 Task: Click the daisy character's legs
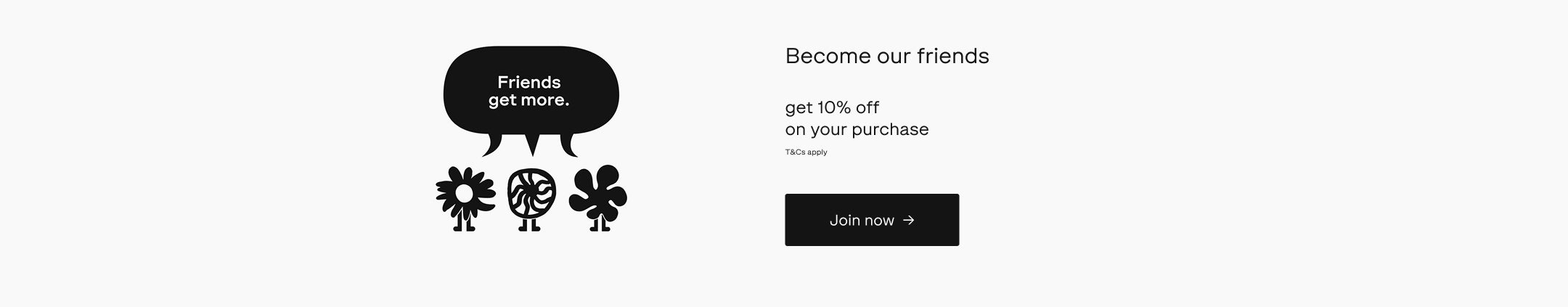coord(464,224)
